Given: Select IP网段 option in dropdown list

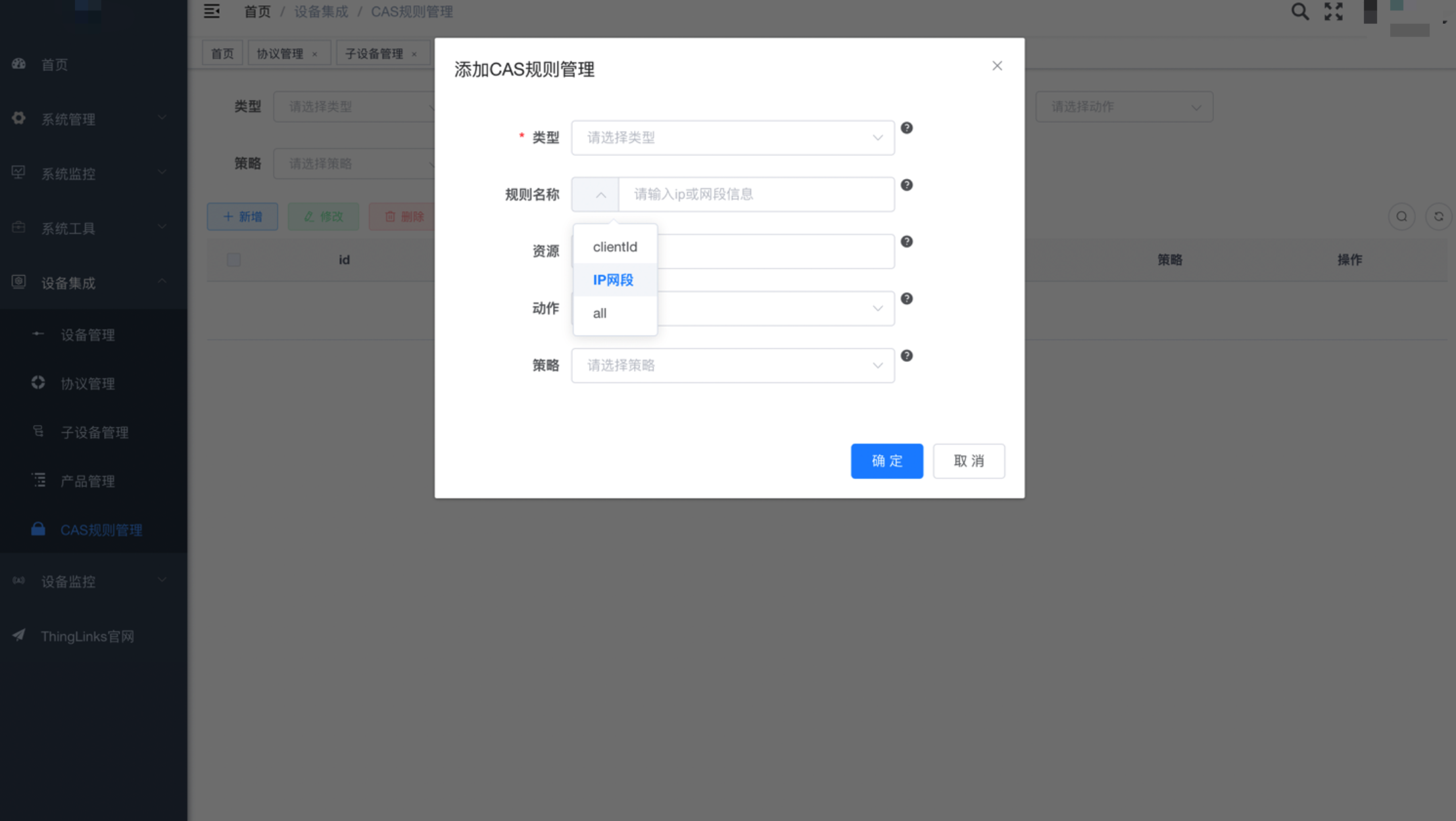Looking at the screenshot, I should tap(613, 280).
